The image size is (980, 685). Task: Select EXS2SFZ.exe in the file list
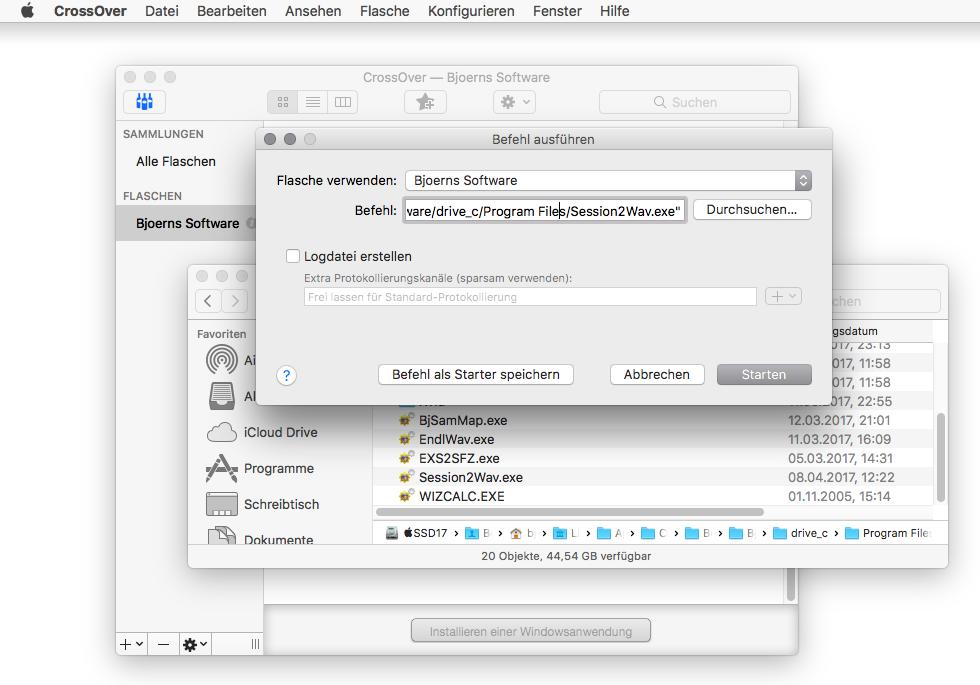tap(459, 458)
